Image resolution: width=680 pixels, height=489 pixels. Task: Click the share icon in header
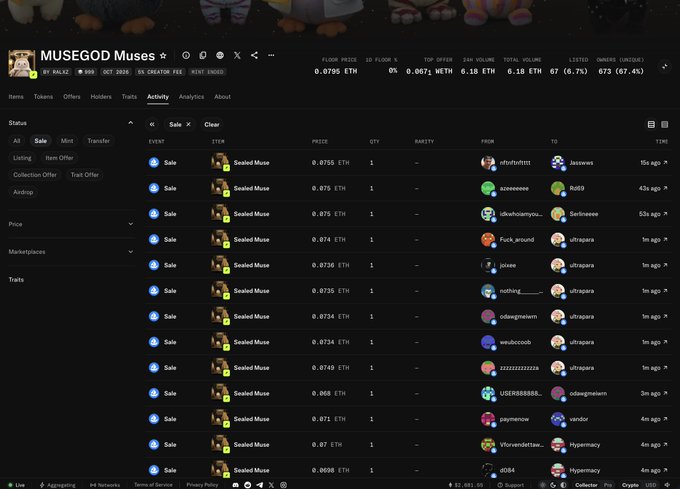tap(254, 55)
